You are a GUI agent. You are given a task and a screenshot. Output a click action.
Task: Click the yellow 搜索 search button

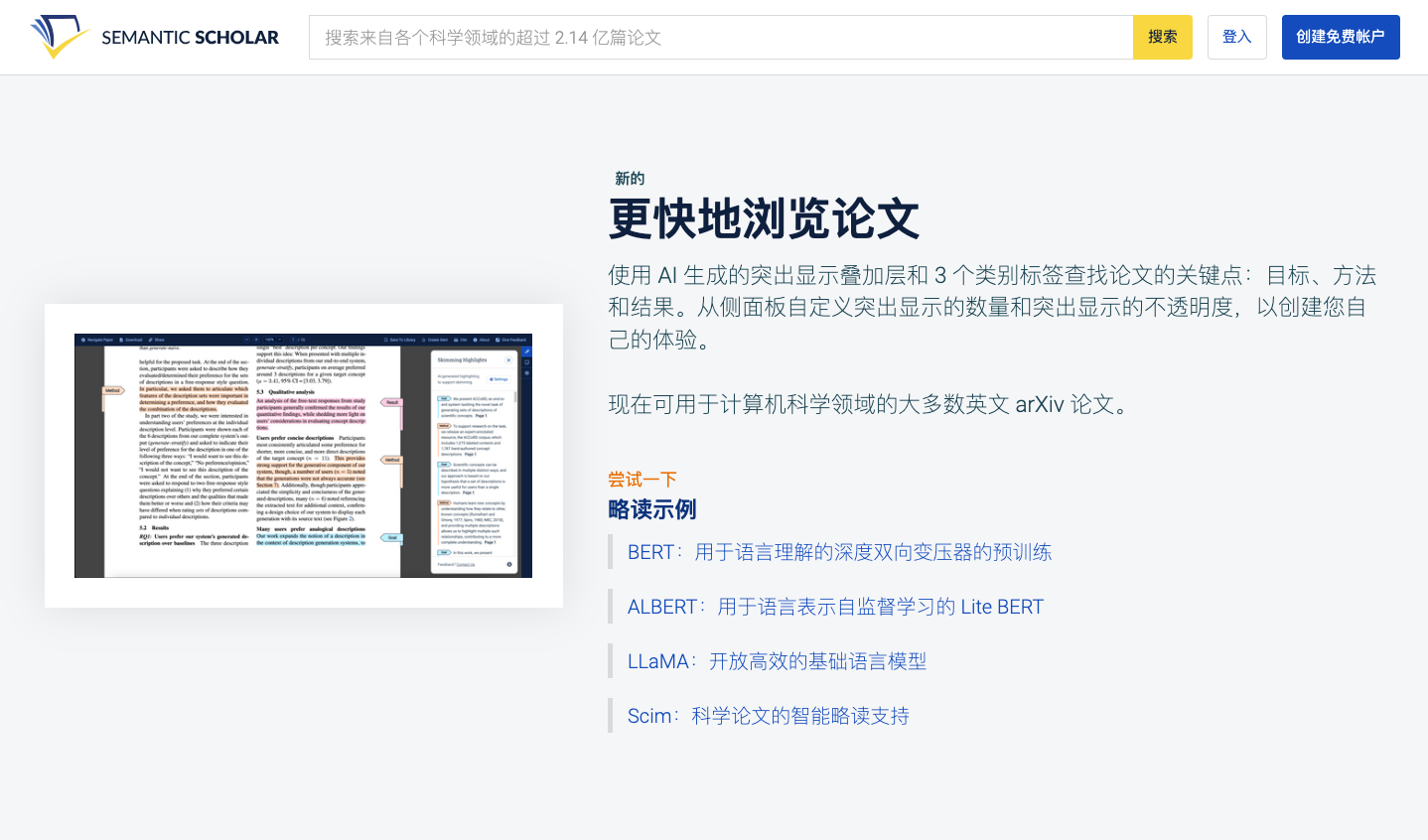coord(1163,37)
